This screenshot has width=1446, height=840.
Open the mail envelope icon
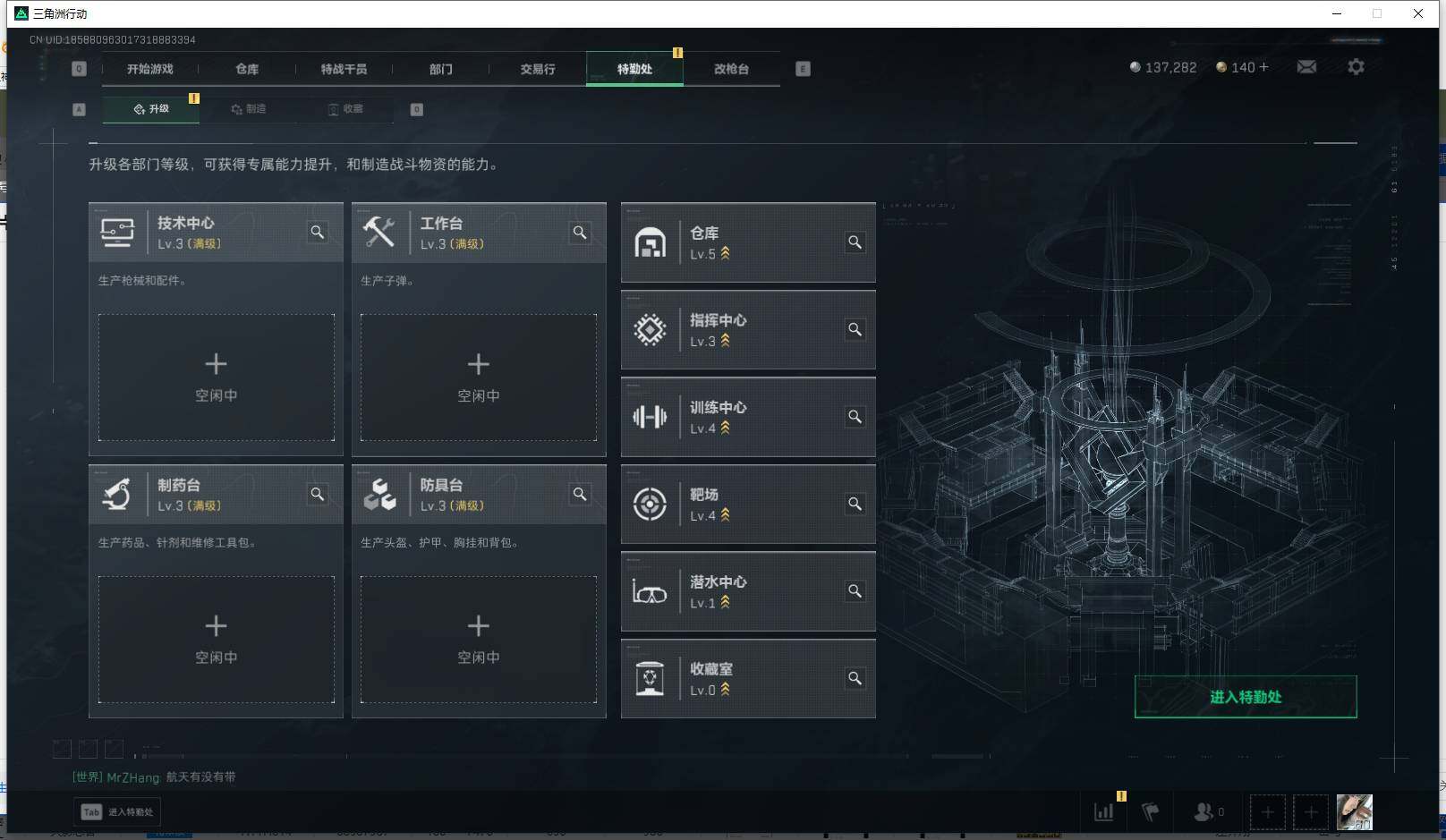tap(1306, 66)
